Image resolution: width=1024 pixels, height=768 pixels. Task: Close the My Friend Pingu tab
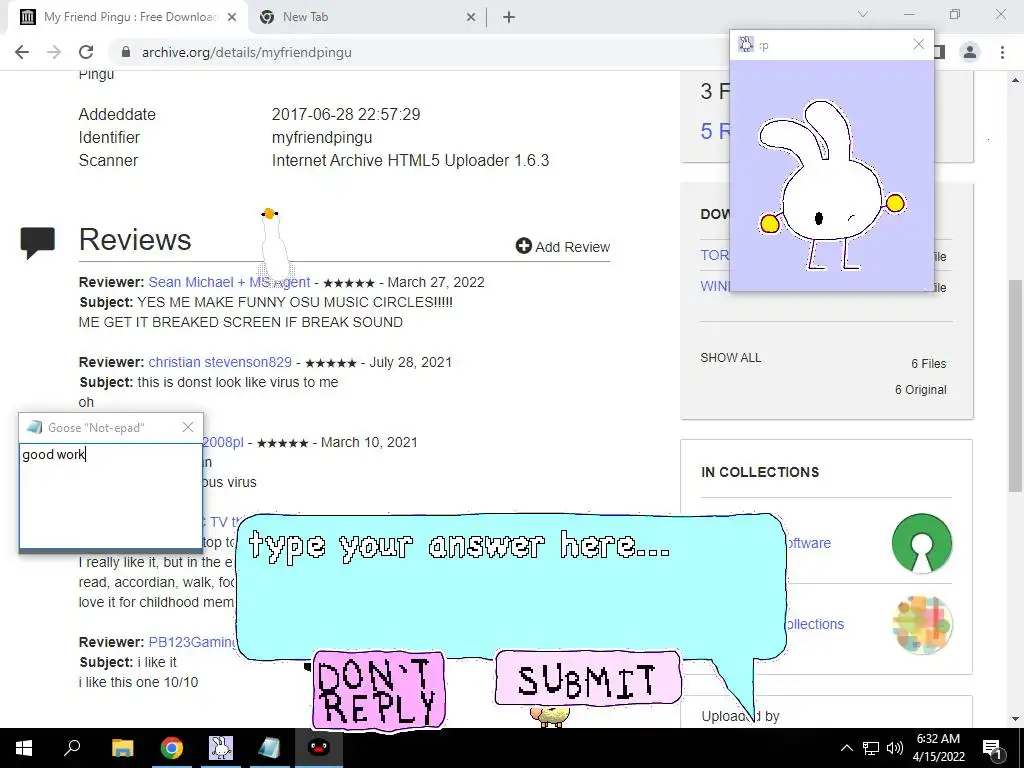pos(232,18)
